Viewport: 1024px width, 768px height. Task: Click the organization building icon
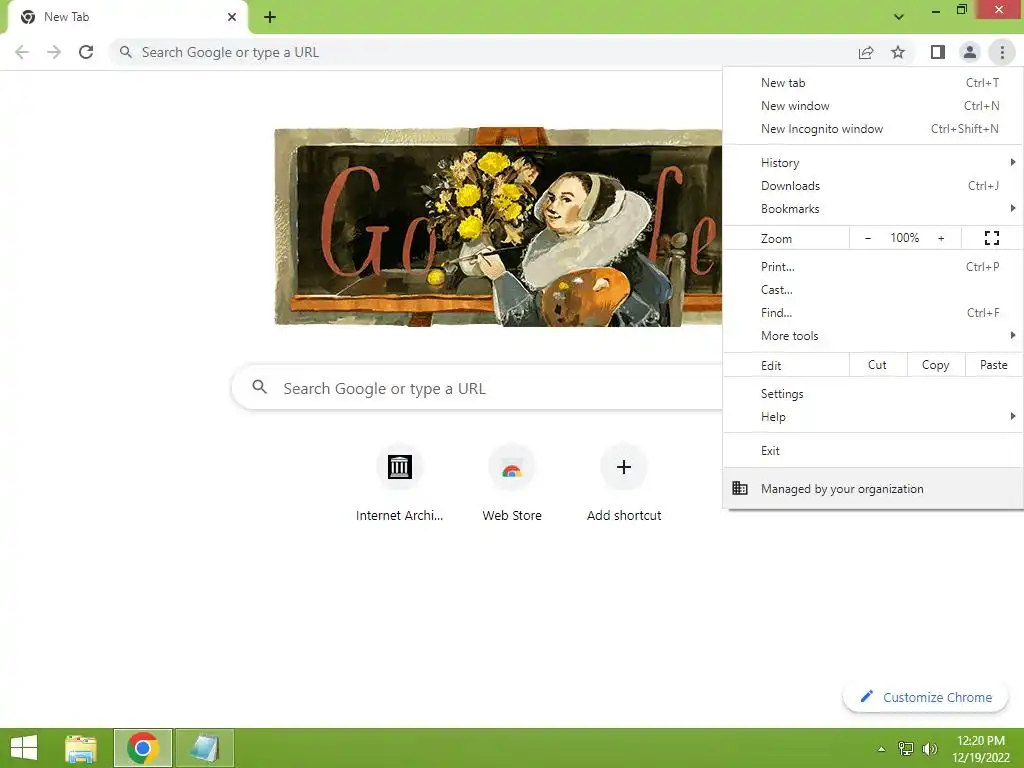(740, 488)
